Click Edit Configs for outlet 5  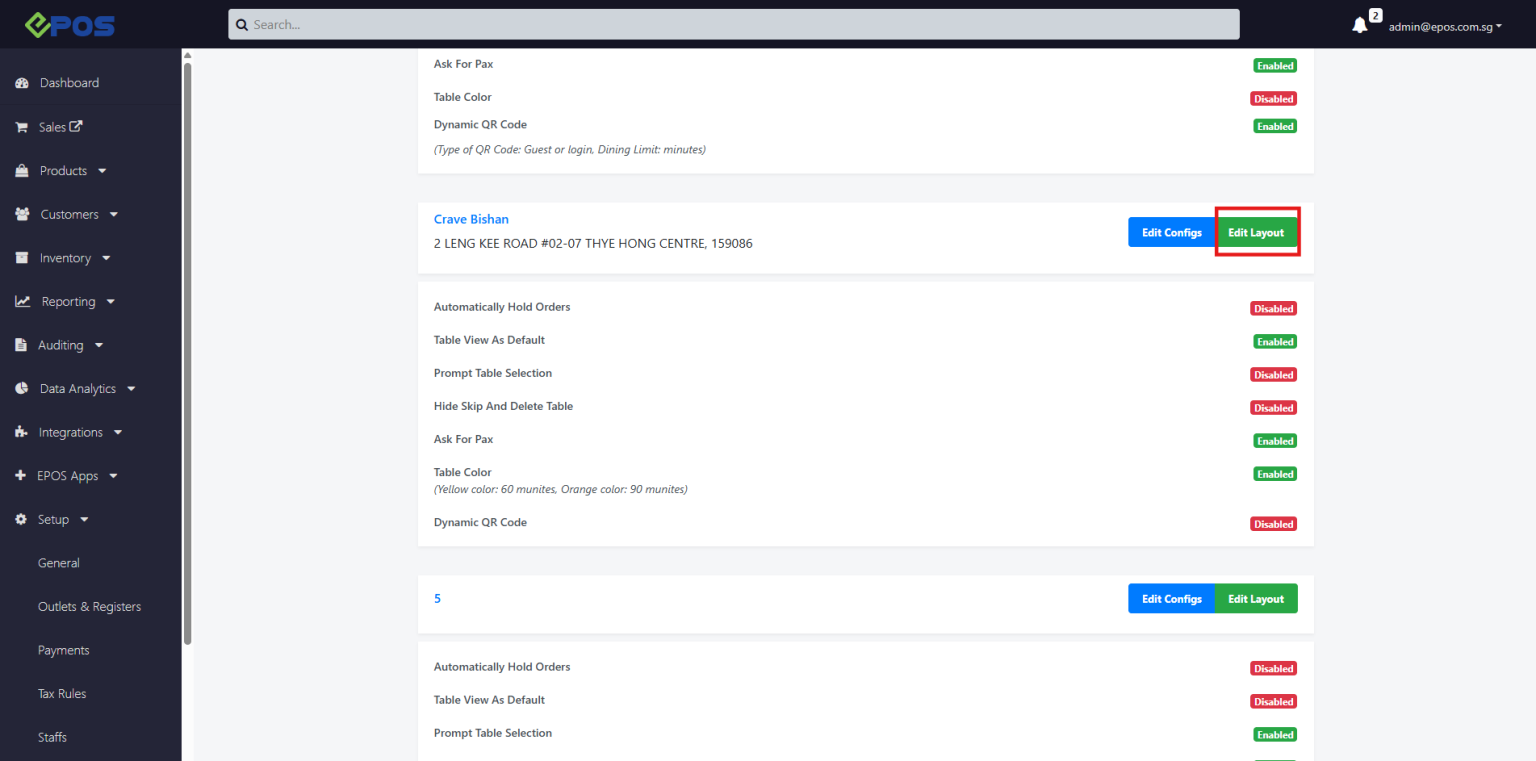1171,599
